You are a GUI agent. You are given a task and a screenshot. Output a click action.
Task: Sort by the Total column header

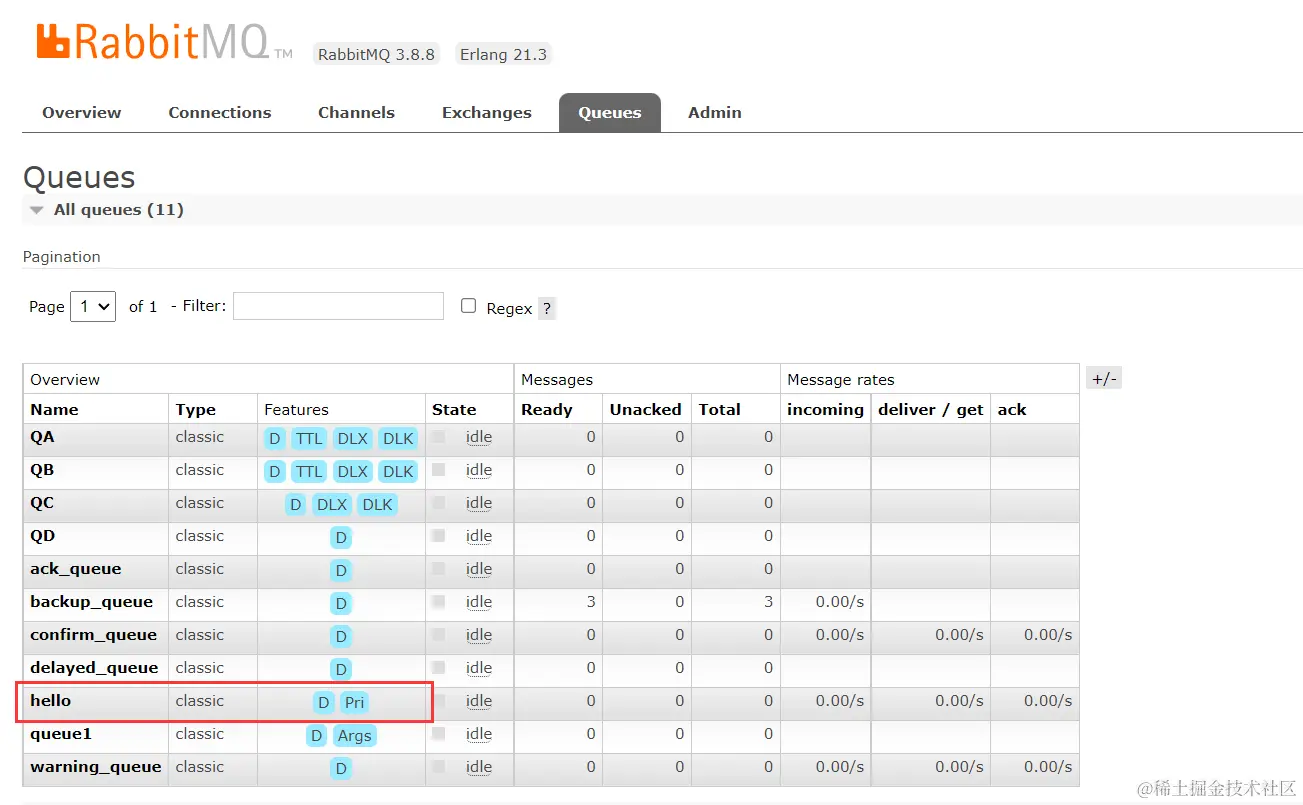pos(720,409)
